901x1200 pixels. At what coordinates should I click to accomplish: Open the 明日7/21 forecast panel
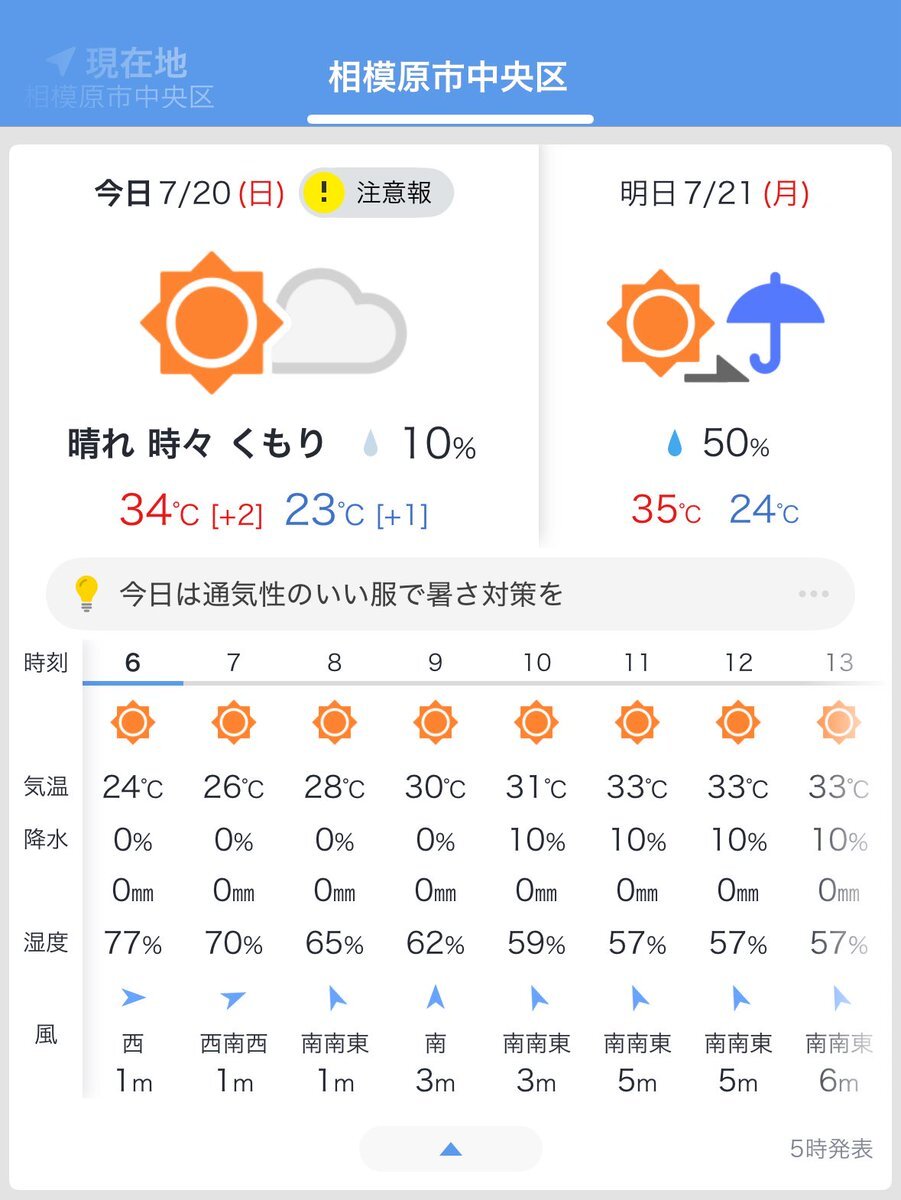pyautogui.click(x=715, y=345)
